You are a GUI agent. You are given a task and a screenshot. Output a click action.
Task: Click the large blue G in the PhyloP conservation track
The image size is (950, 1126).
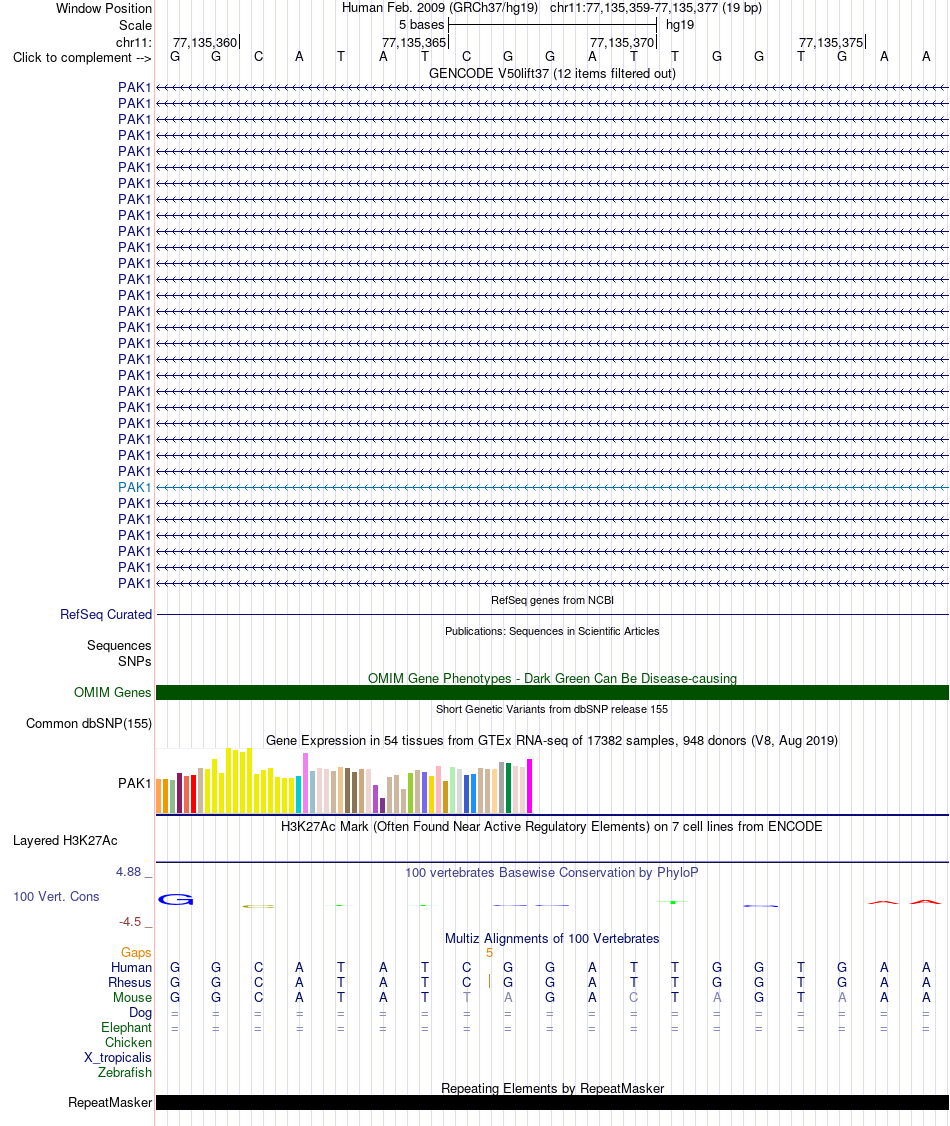pos(175,899)
